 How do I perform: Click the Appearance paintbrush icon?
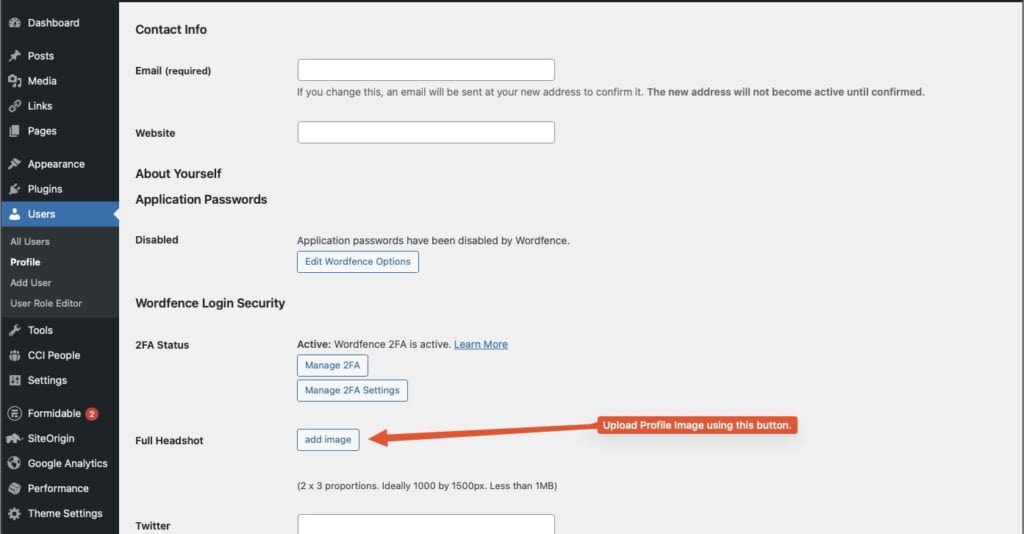(x=14, y=164)
